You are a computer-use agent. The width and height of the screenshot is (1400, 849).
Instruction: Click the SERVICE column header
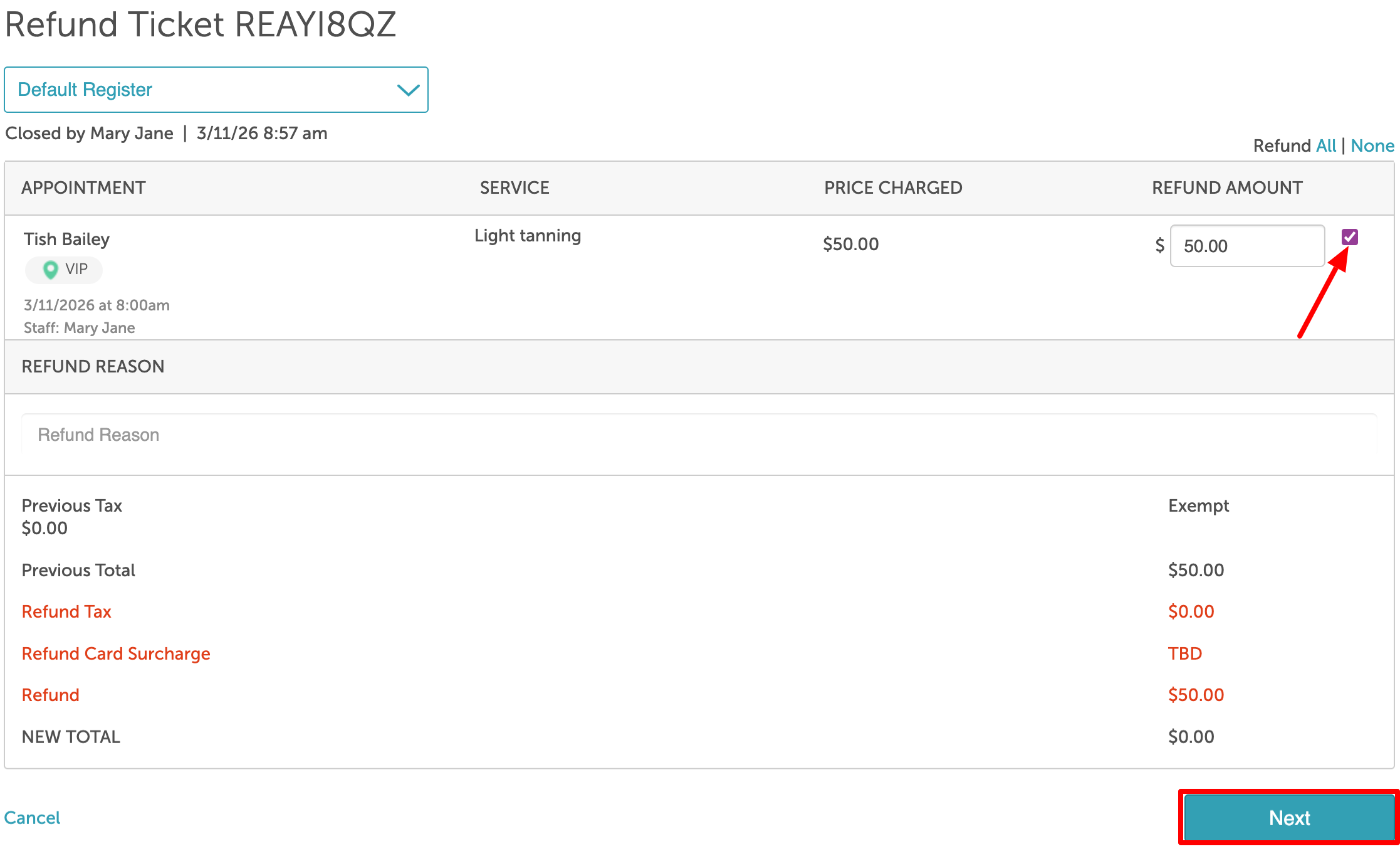[x=514, y=187]
